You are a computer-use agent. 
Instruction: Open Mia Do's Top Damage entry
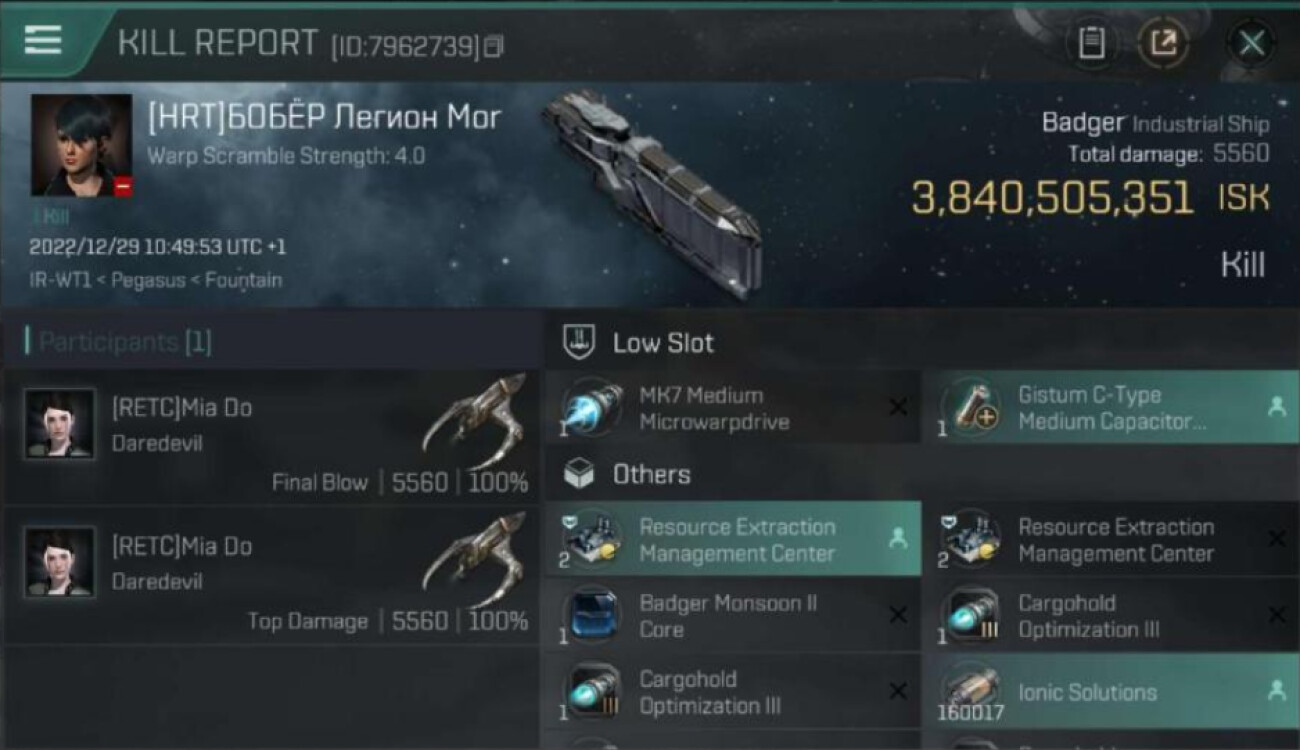point(270,575)
